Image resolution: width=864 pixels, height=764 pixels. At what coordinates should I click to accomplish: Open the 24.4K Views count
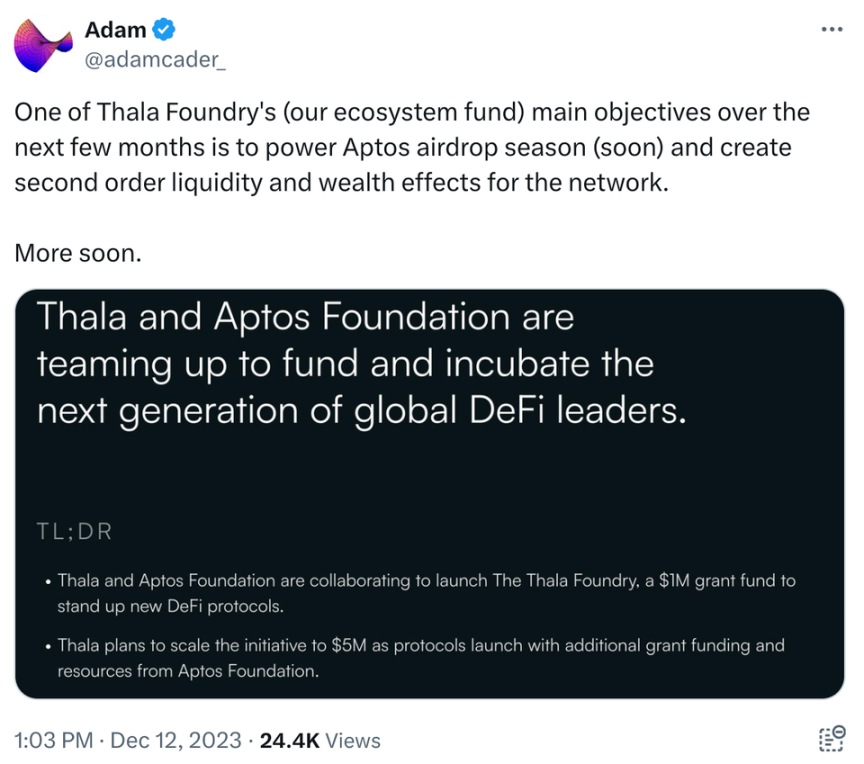click(320, 740)
